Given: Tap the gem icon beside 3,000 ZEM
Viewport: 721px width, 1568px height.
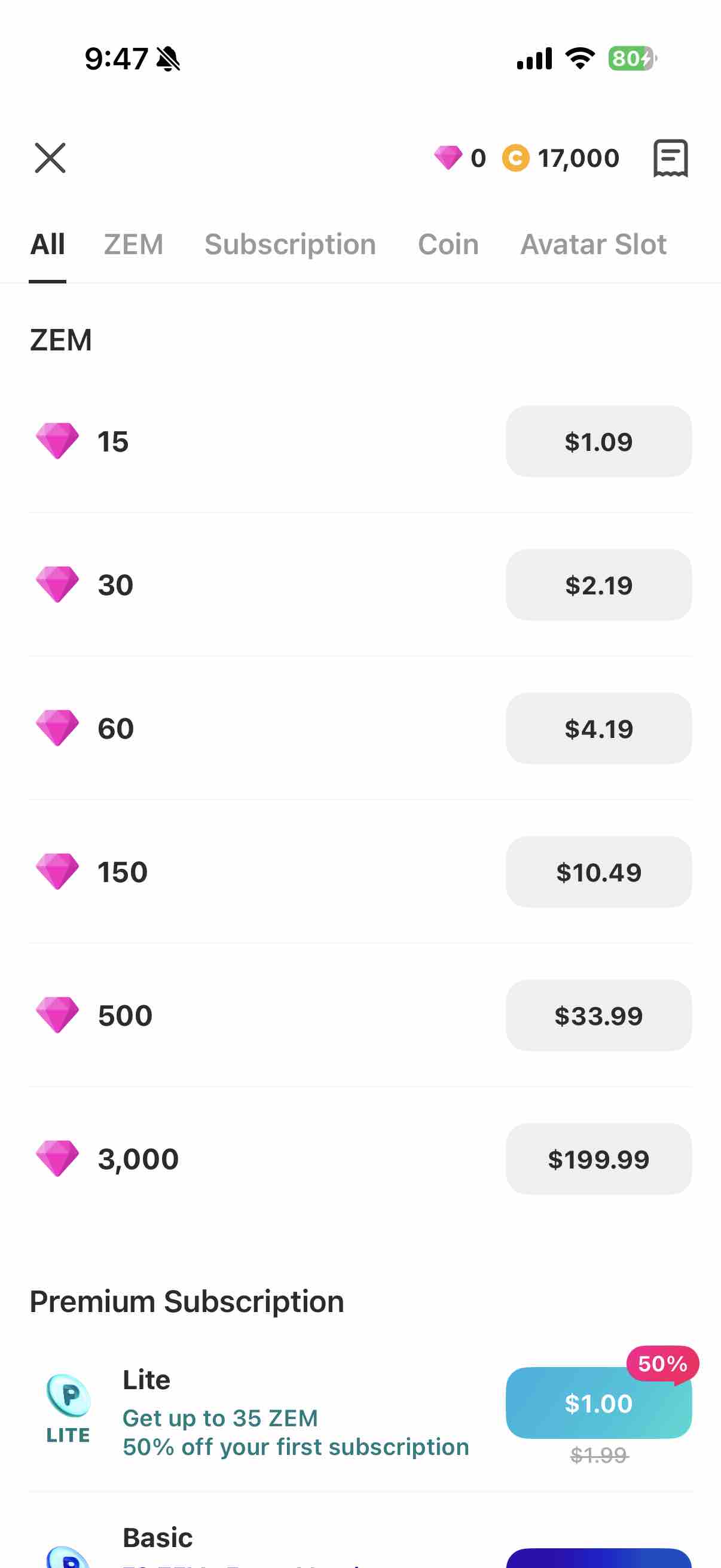Looking at the screenshot, I should click(x=57, y=1159).
